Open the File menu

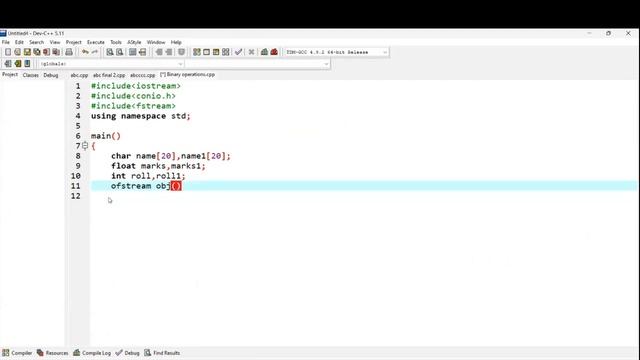coord(6,42)
